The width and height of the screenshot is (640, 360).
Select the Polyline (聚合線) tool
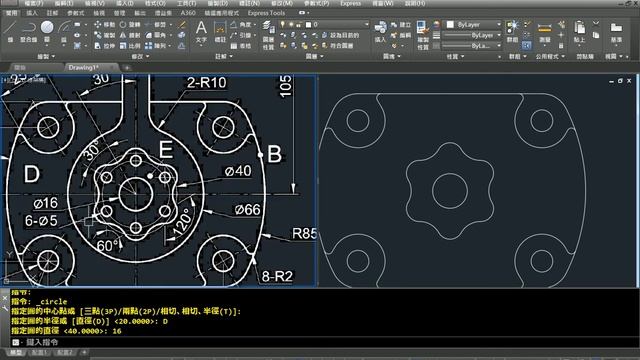tap(28, 31)
